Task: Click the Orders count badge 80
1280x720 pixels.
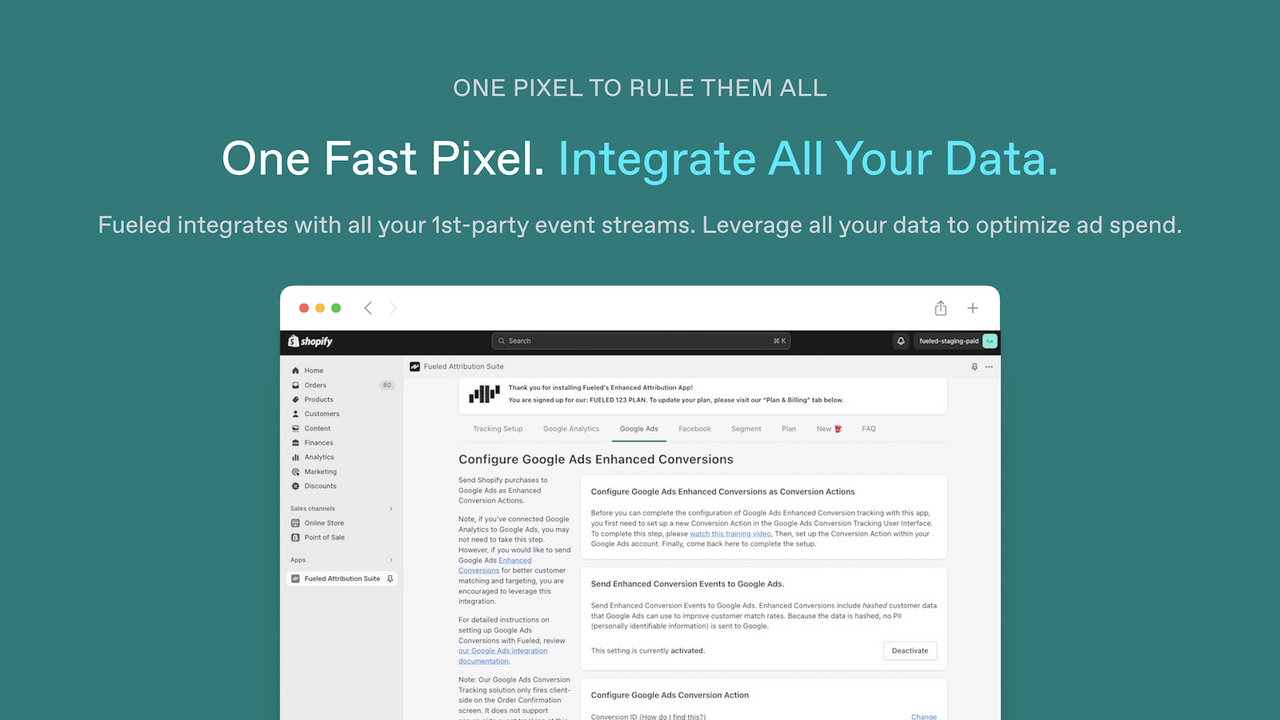Action: pyautogui.click(x=387, y=385)
